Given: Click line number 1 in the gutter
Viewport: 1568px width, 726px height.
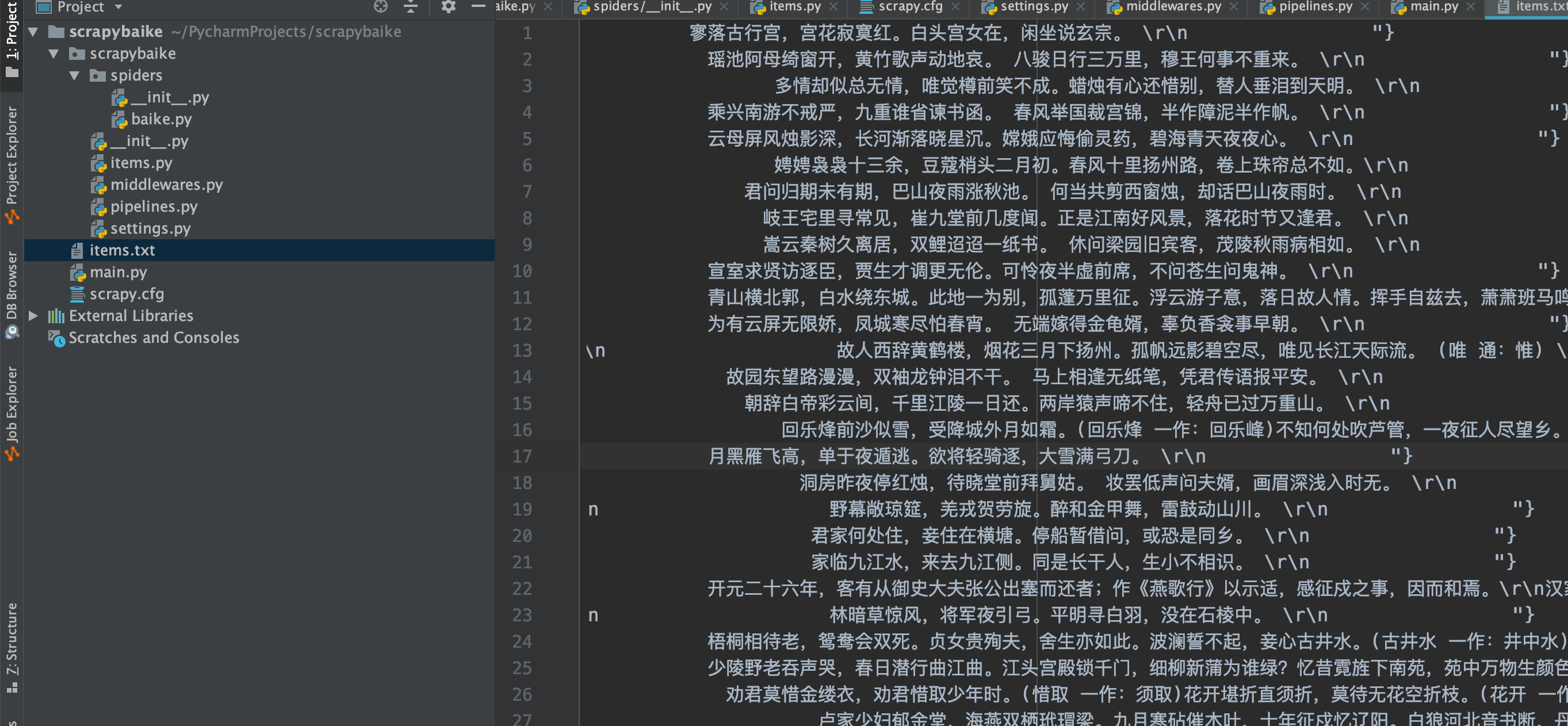Looking at the screenshot, I should (x=527, y=33).
